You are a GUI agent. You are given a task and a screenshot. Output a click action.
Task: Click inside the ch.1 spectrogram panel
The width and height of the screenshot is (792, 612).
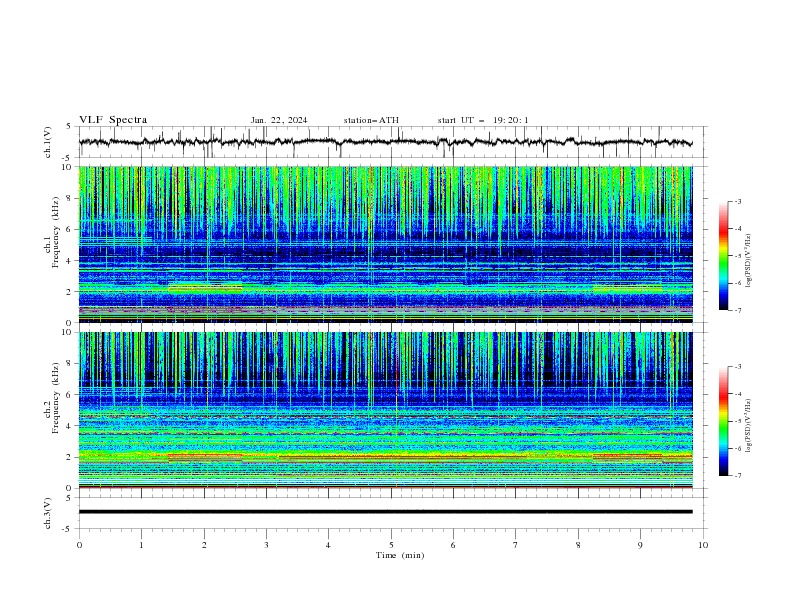(385, 244)
